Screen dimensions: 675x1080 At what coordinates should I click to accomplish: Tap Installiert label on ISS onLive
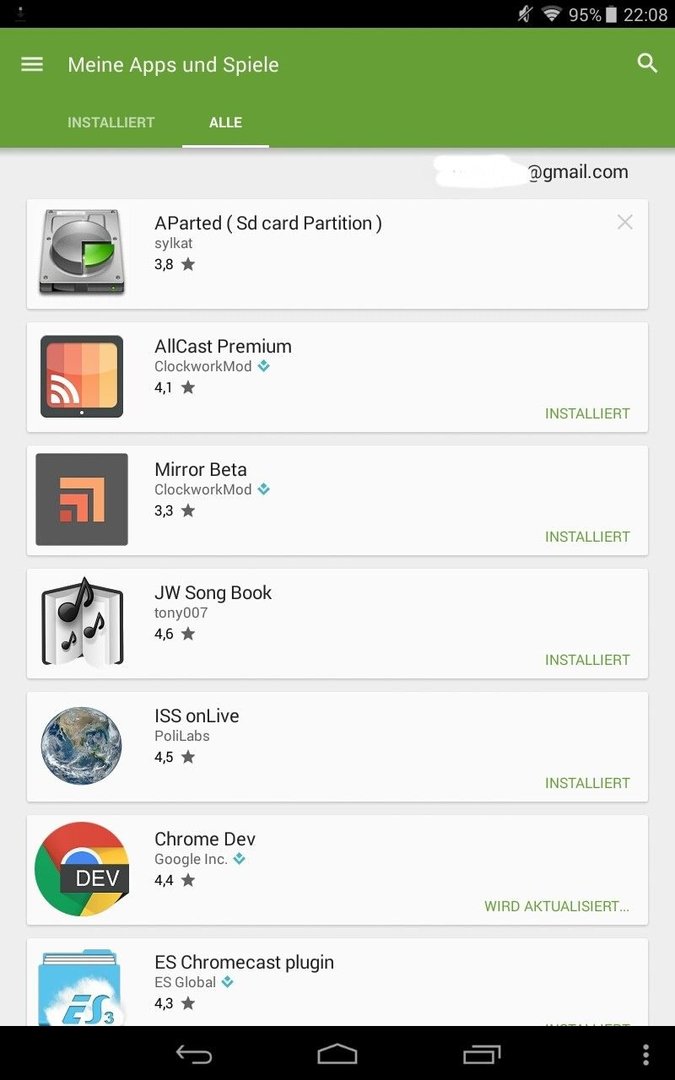(x=588, y=783)
